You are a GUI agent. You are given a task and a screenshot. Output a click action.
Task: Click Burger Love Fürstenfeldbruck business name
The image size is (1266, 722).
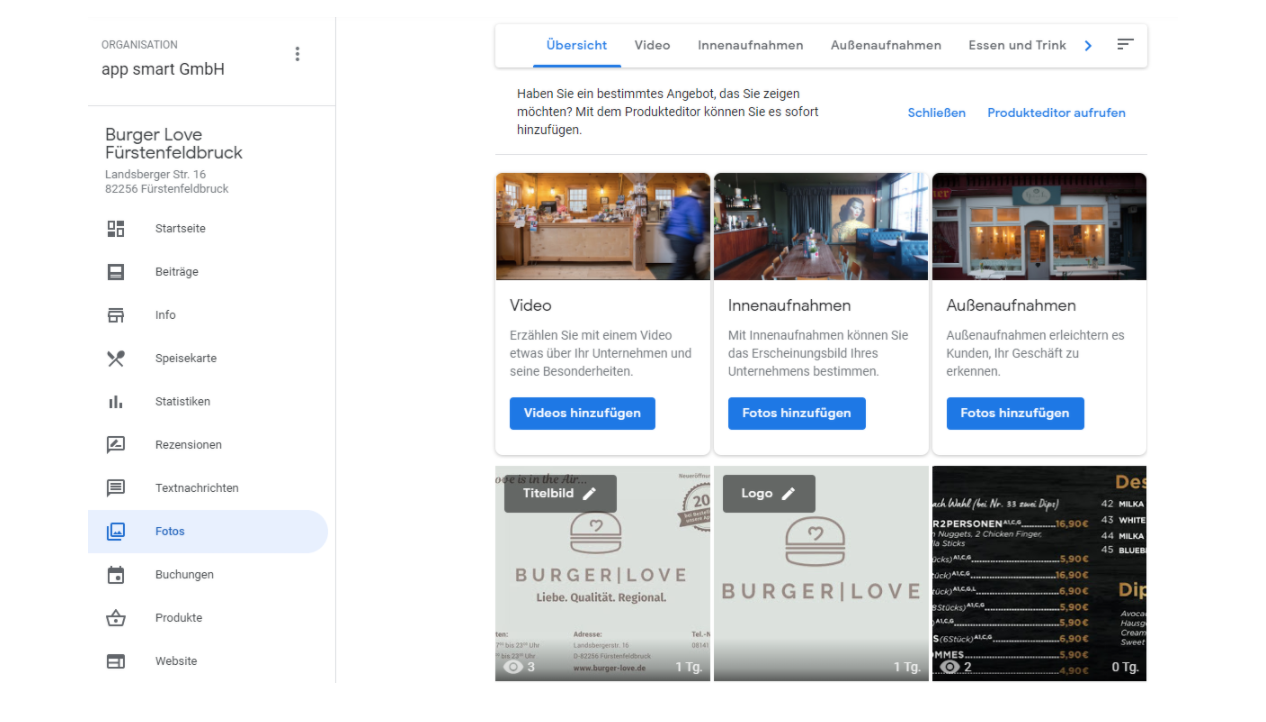point(174,144)
